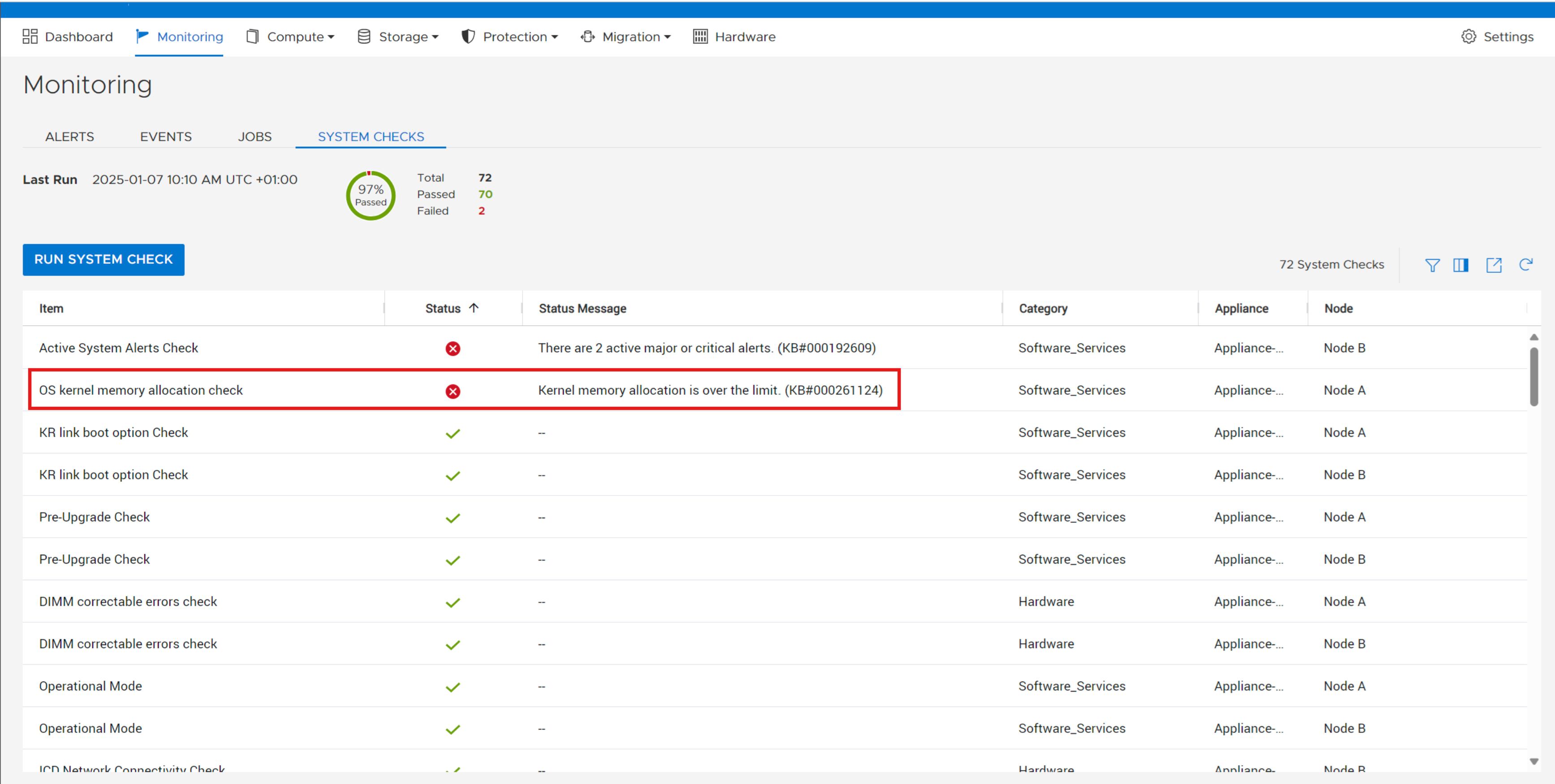Screen dimensions: 1555x784
Task: Click failed status icon for Active System Alerts
Action: point(452,348)
